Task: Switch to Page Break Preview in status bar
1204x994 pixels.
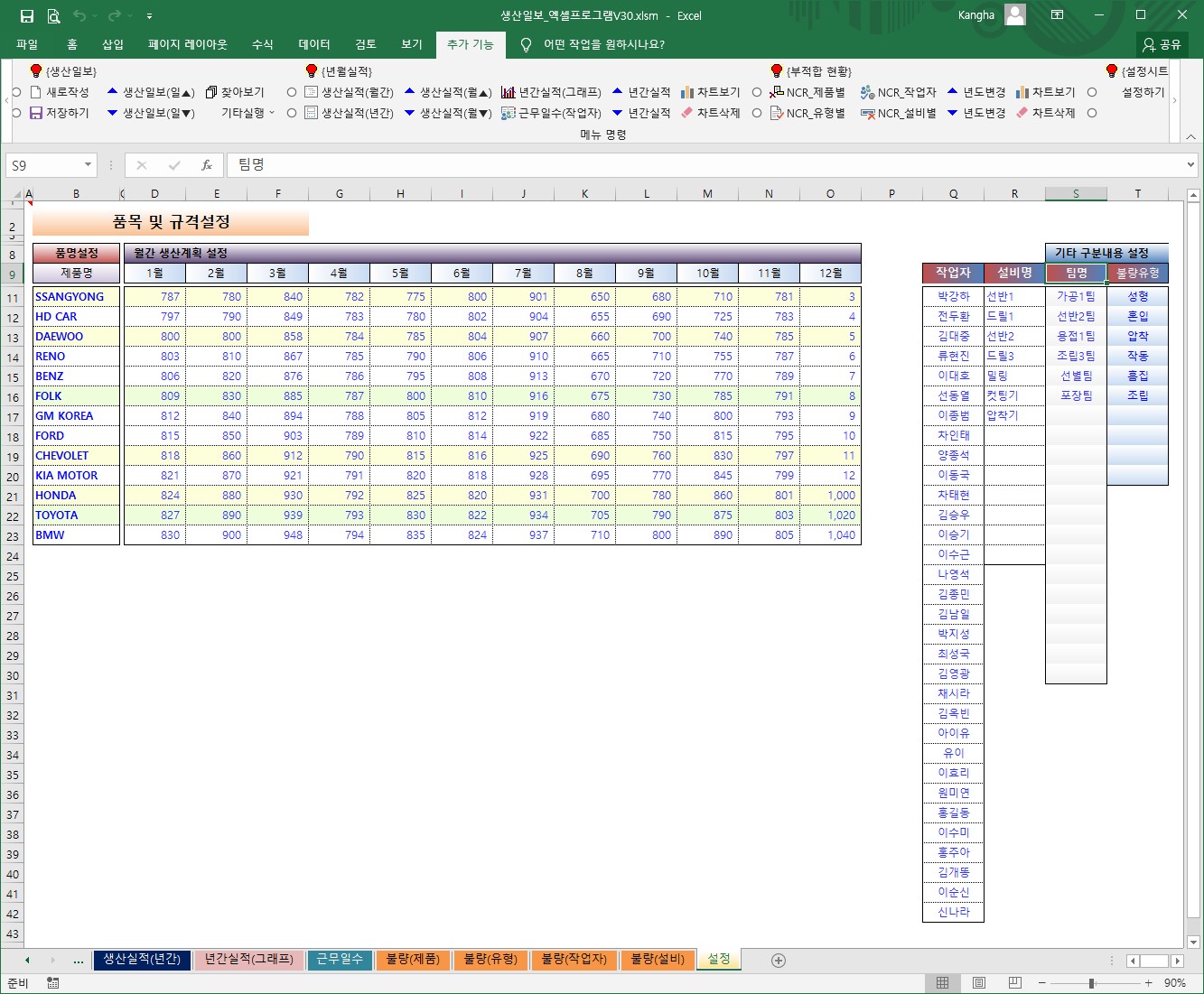Action: tap(1014, 982)
